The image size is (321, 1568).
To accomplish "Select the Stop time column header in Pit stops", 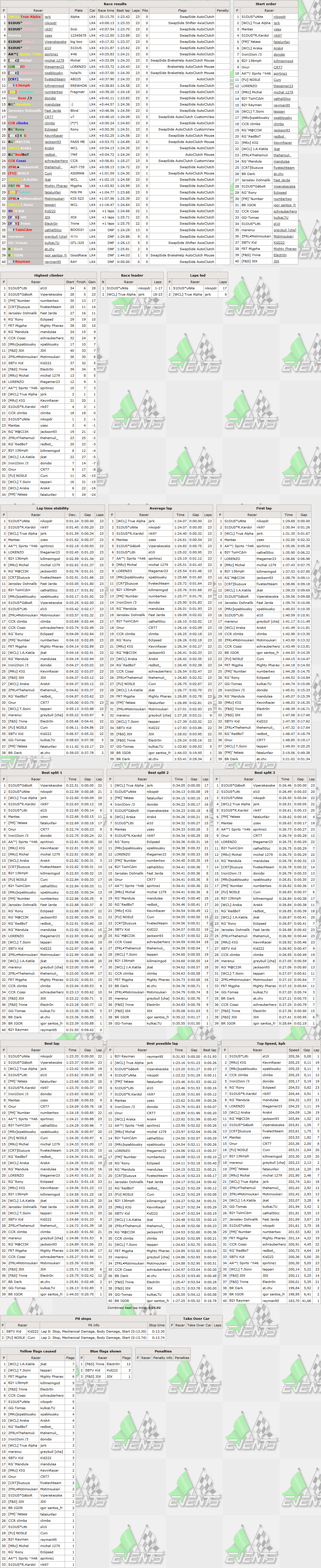I will [x=157, y=1325].
